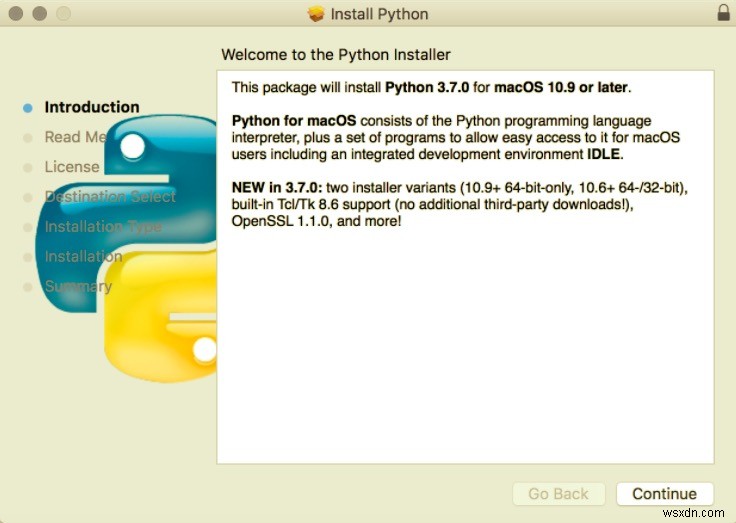
Task: Click the dimmed Go Back button
Action: point(559,494)
